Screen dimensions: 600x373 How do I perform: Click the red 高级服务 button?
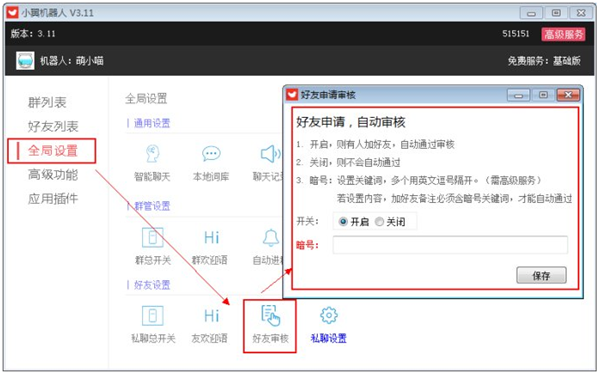pyautogui.click(x=563, y=34)
